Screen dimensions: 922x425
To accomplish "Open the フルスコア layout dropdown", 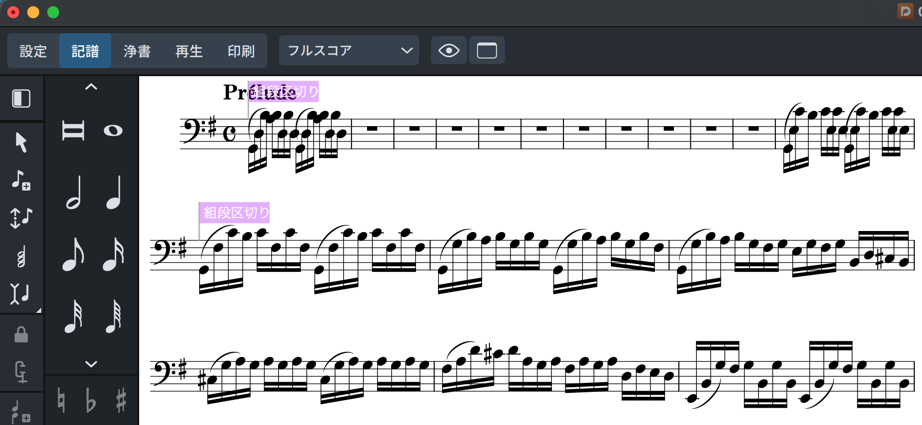I will (x=349, y=51).
